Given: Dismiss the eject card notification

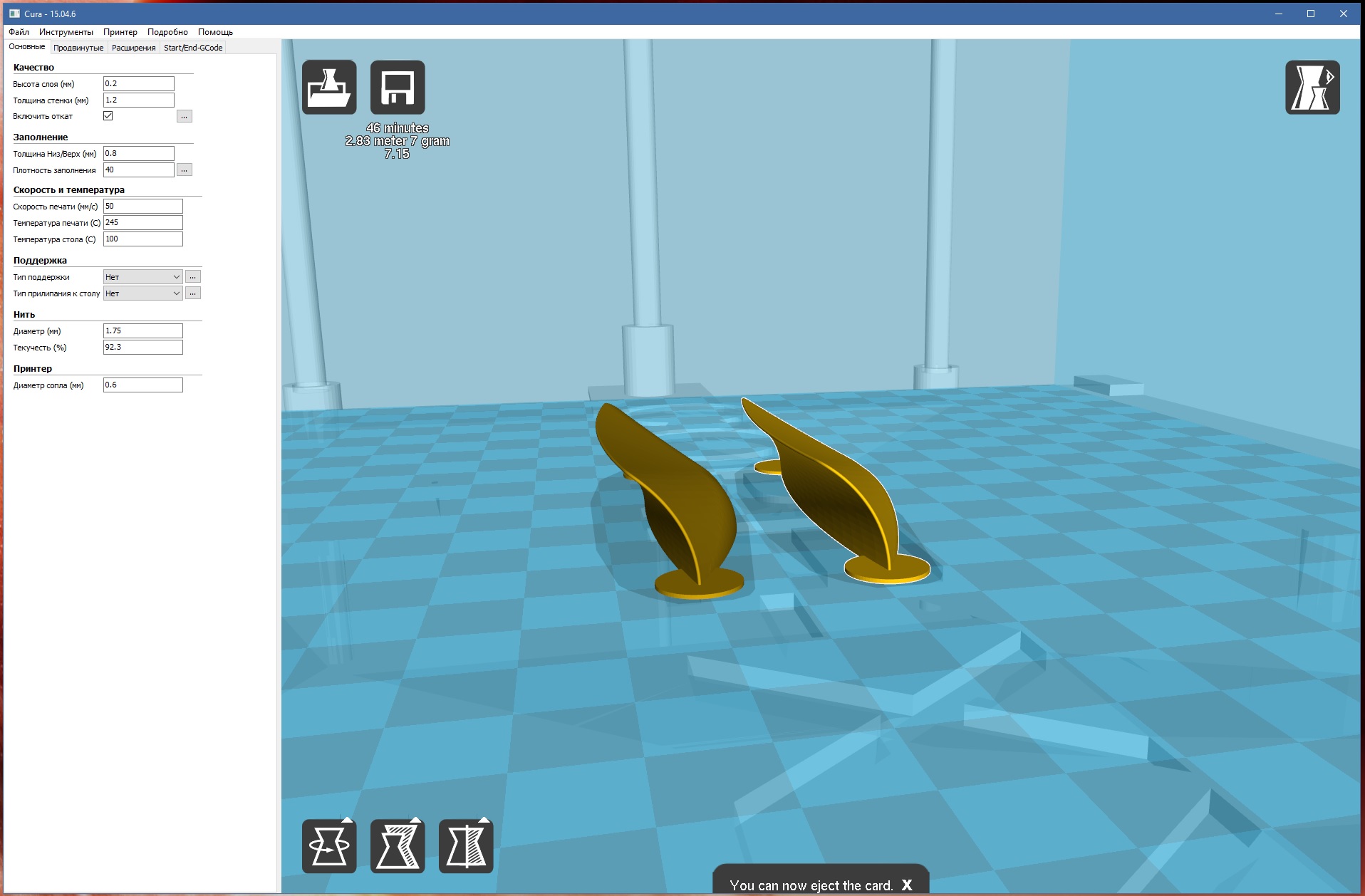Looking at the screenshot, I should click(x=907, y=885).
